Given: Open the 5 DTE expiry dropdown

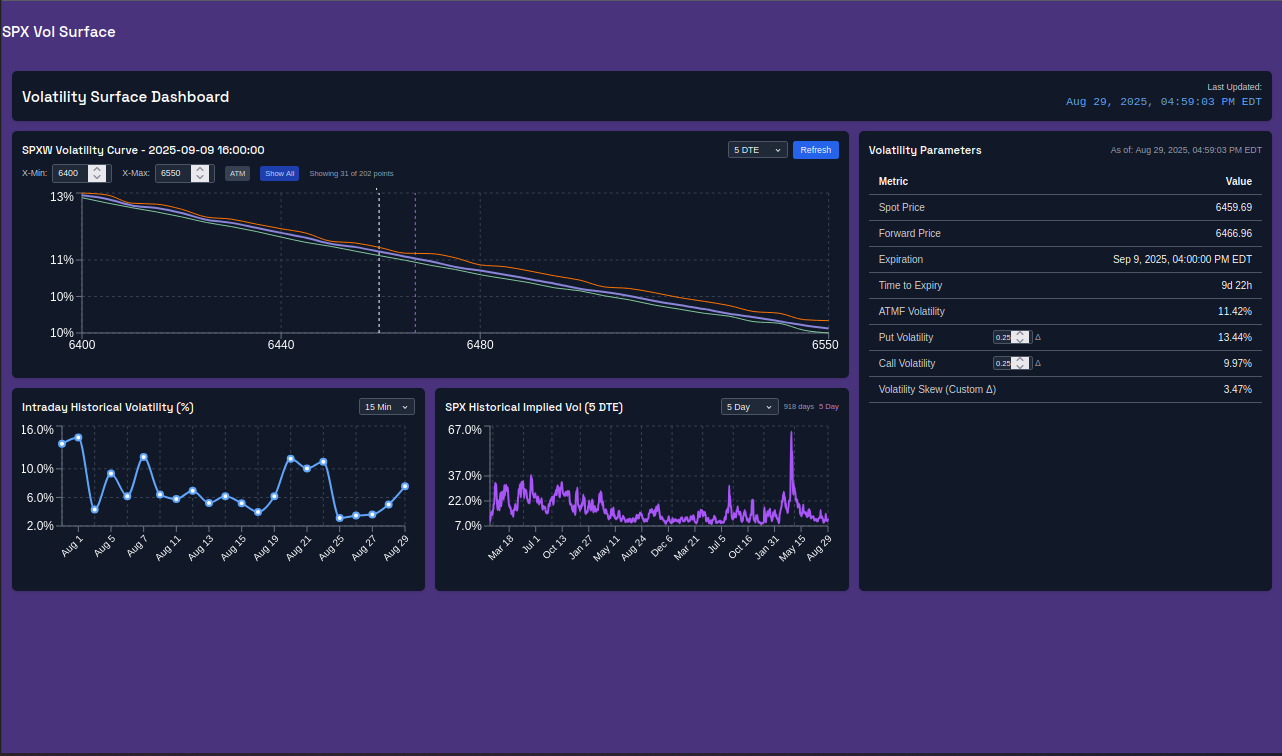Looking at the screenshot, I should pos(758,150).
